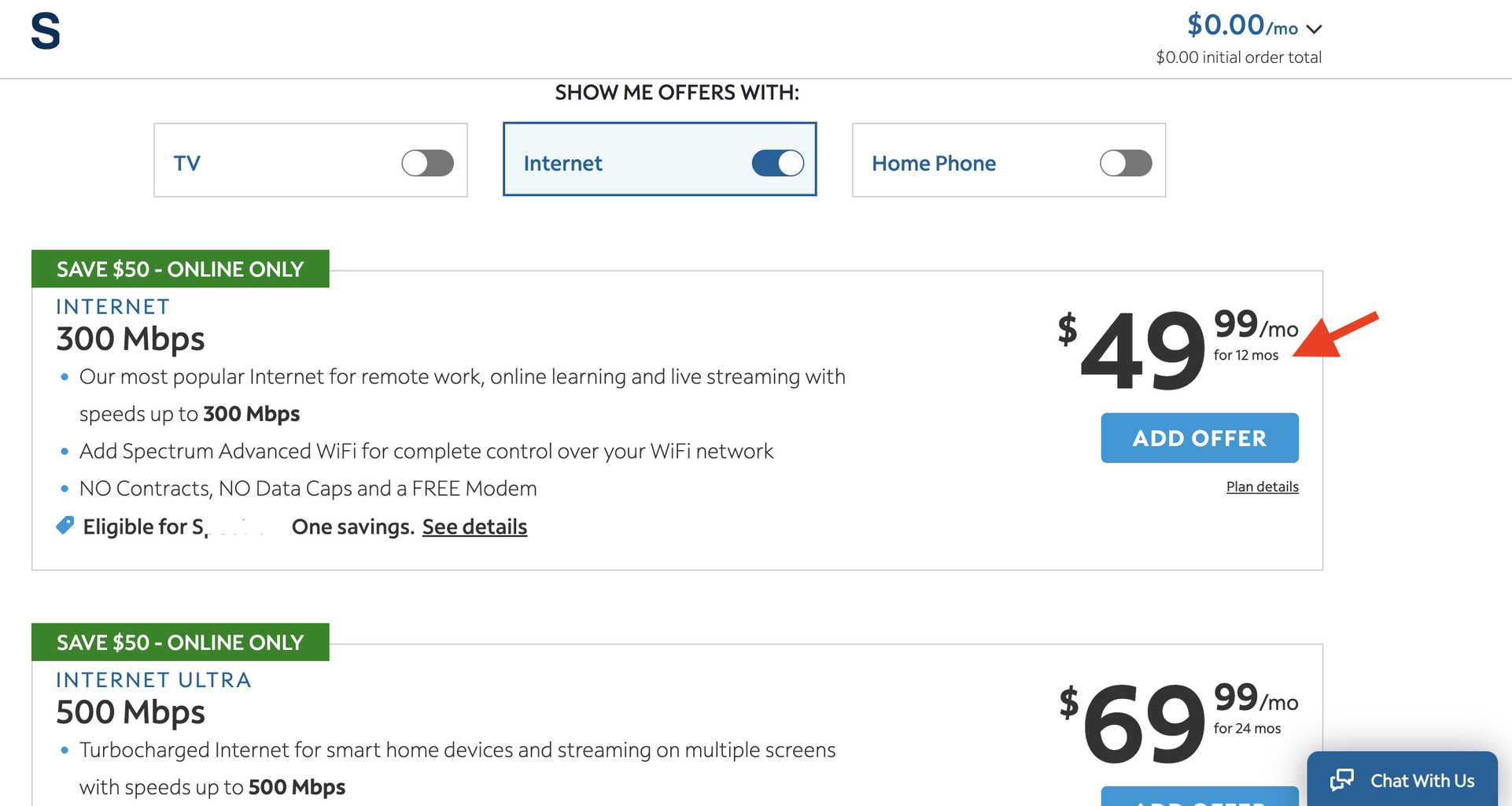The height and width of the screenshot is (806, 1512).
Task: Click the chat bubbles icon
Action: tap(1341, 780)
